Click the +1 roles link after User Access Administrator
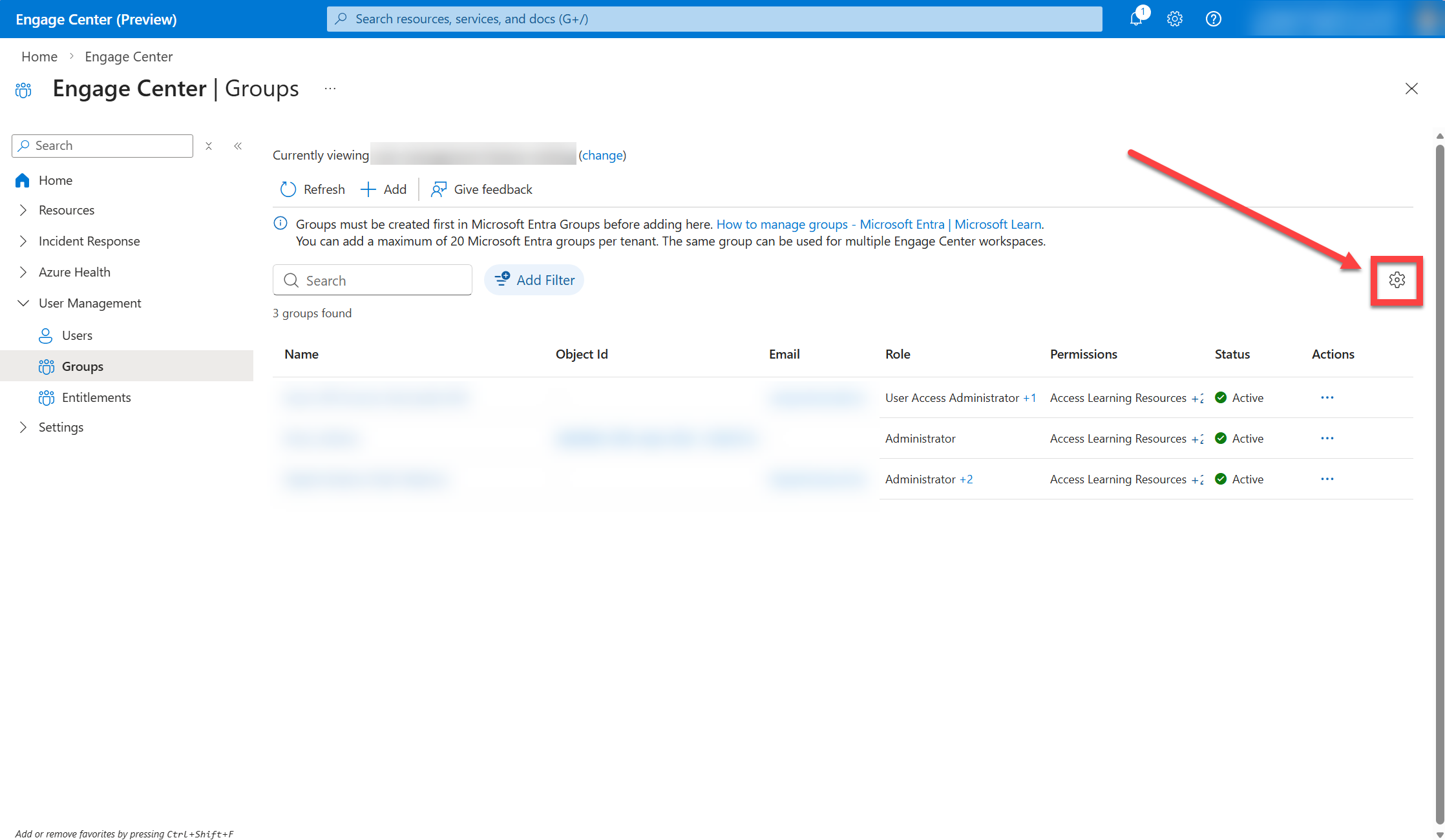1445x840 pixels. click(x=1029, y=398)
